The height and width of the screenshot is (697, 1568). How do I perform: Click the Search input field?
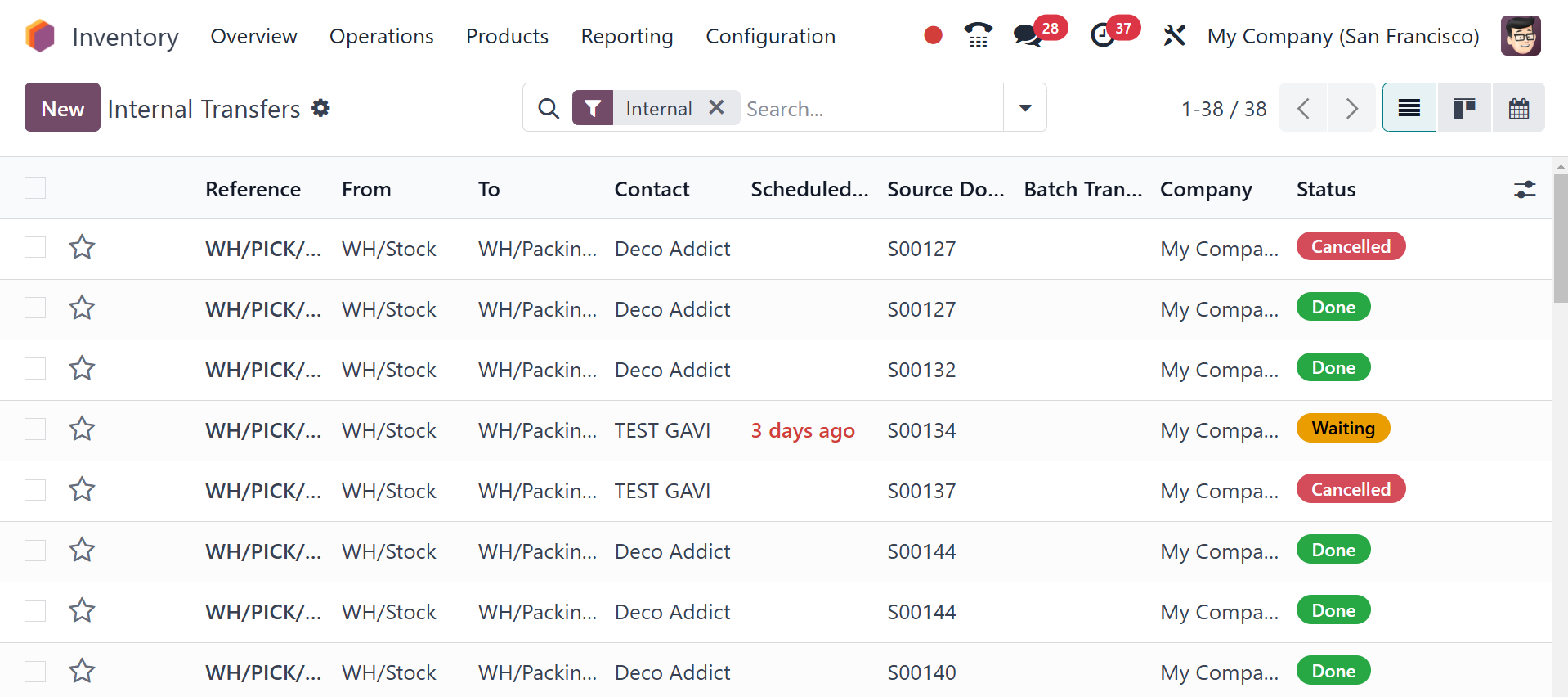pyautogui.click(x=871, y=109)
